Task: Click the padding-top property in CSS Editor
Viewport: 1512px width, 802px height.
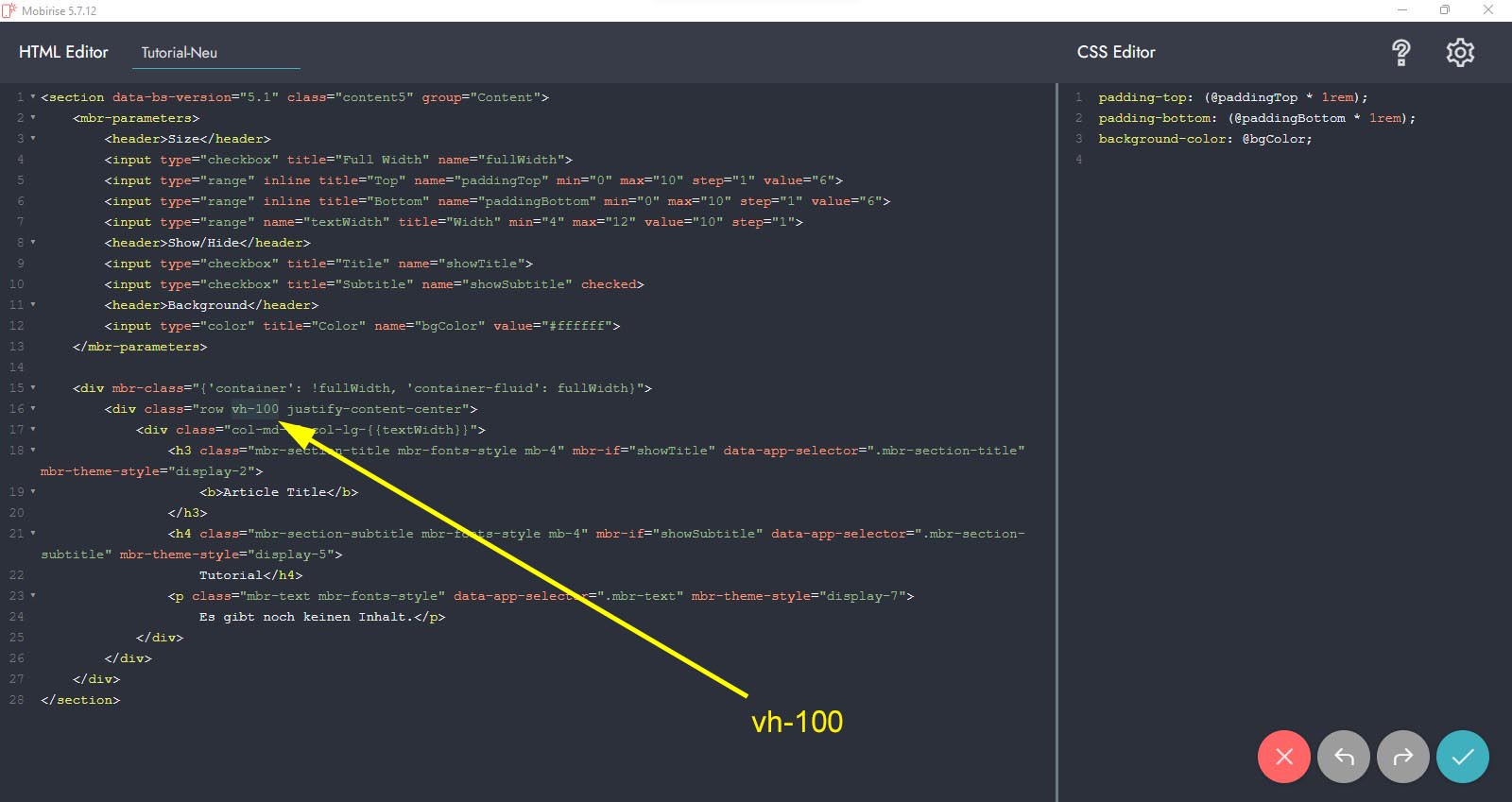Action: point(1142,97)
